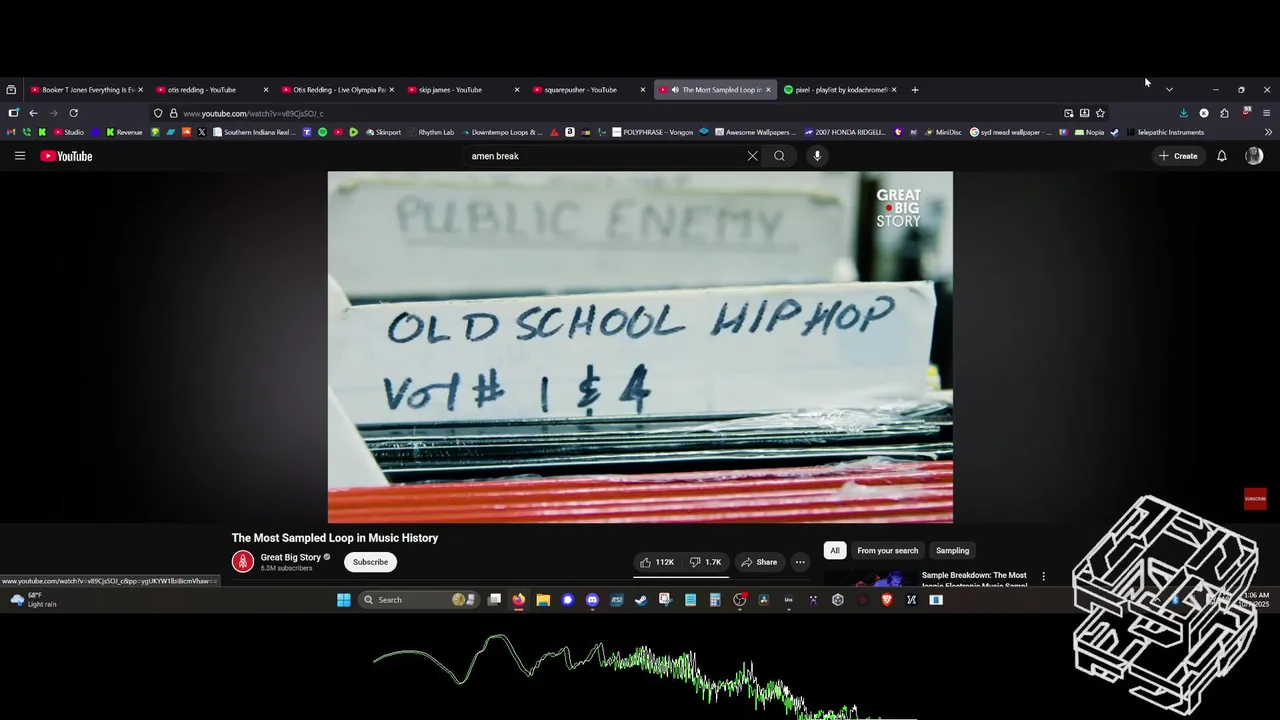Toggle the browser sidebar icon
Image resolution: width=1280 pixels, height=720 pixels.
(x=13, y=113)
